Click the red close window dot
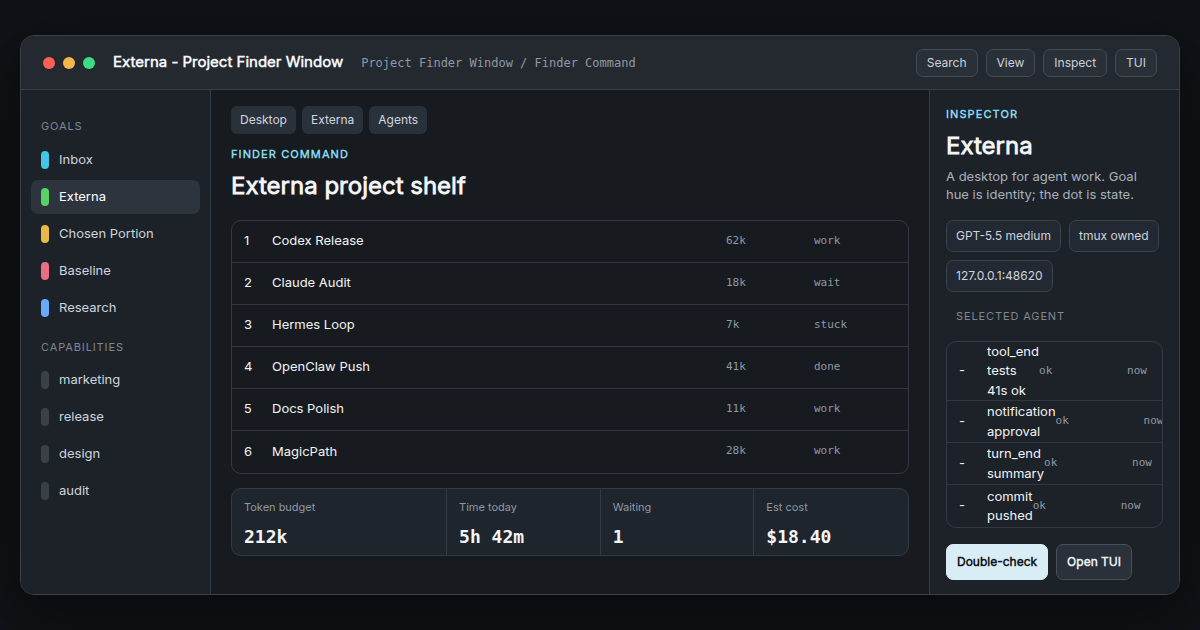Screen dimensions: 1200x630 [49, 63]
